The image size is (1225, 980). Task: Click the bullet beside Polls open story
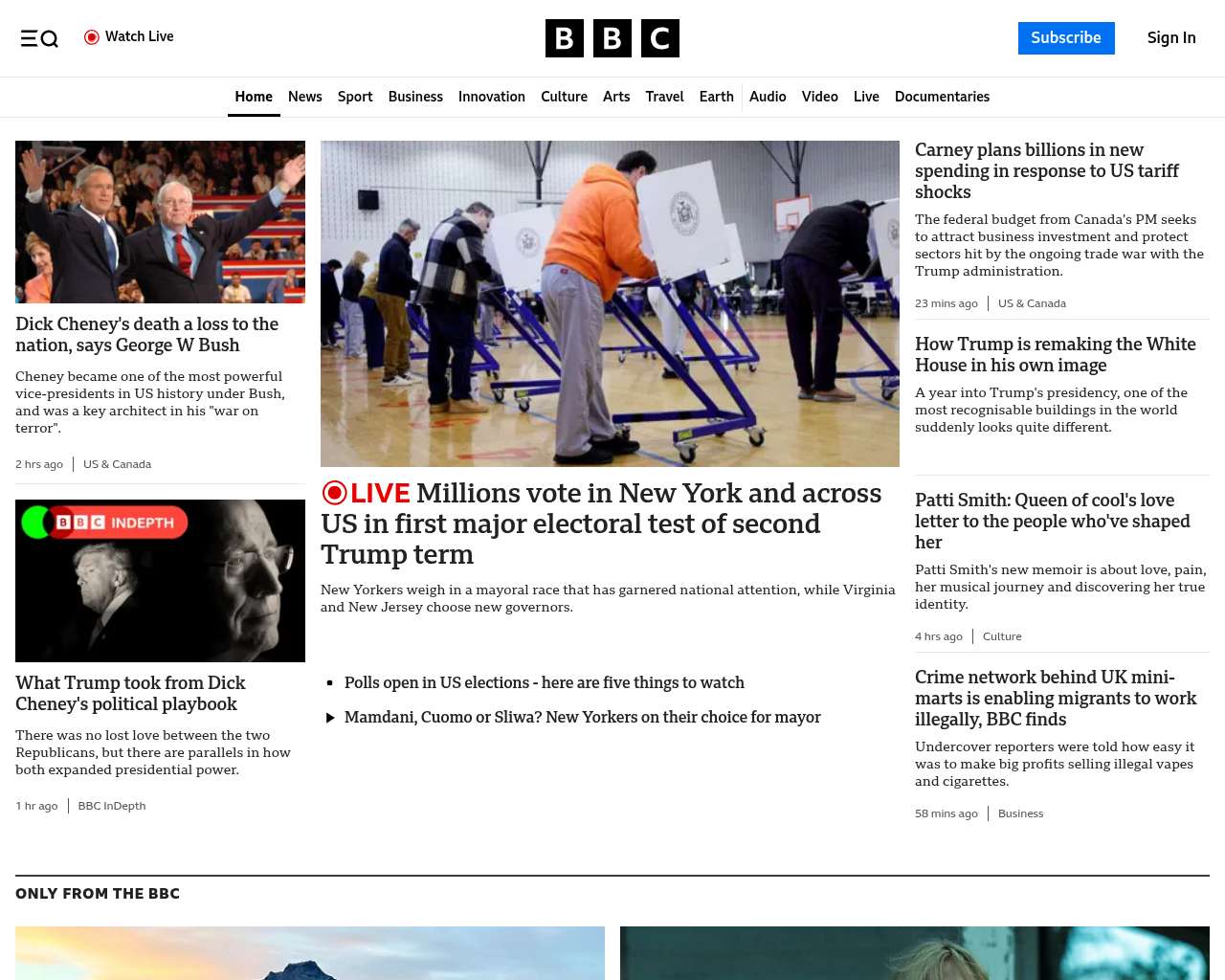click(330, 683)
